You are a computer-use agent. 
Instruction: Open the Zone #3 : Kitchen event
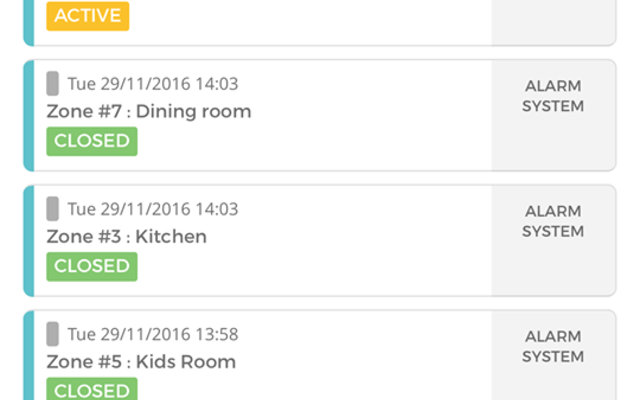point(127,237)
